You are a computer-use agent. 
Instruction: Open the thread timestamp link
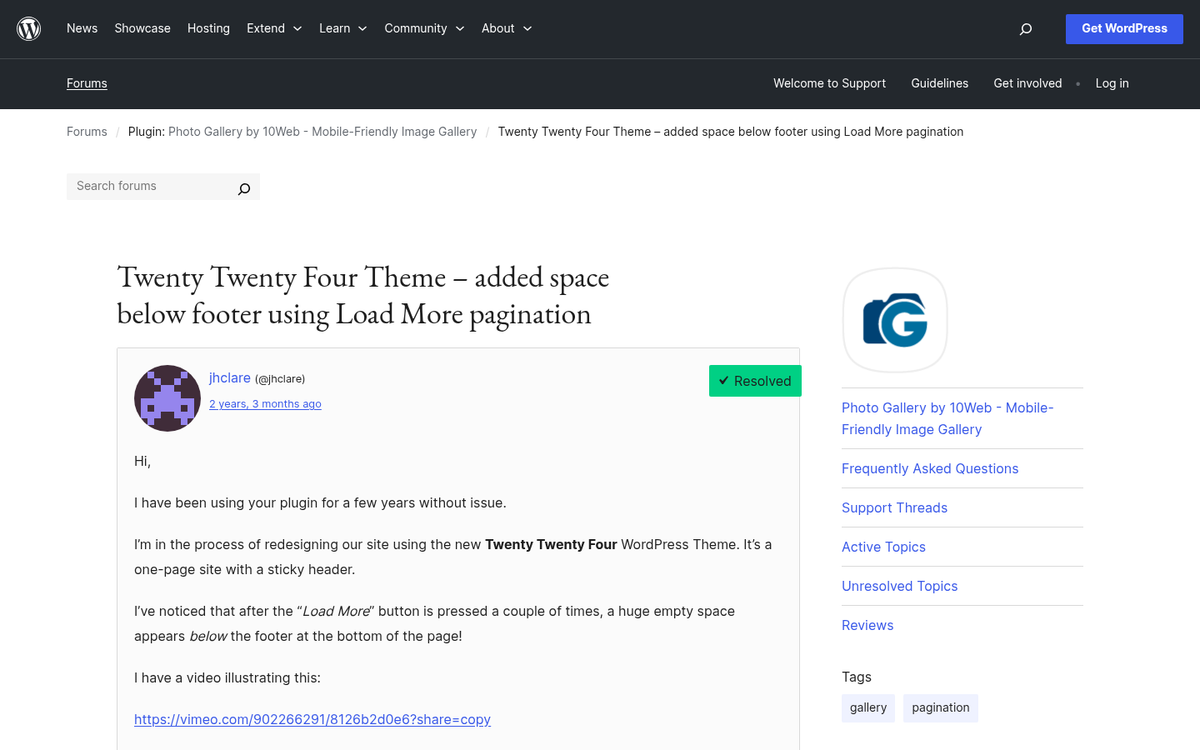(x=265, y=403)
